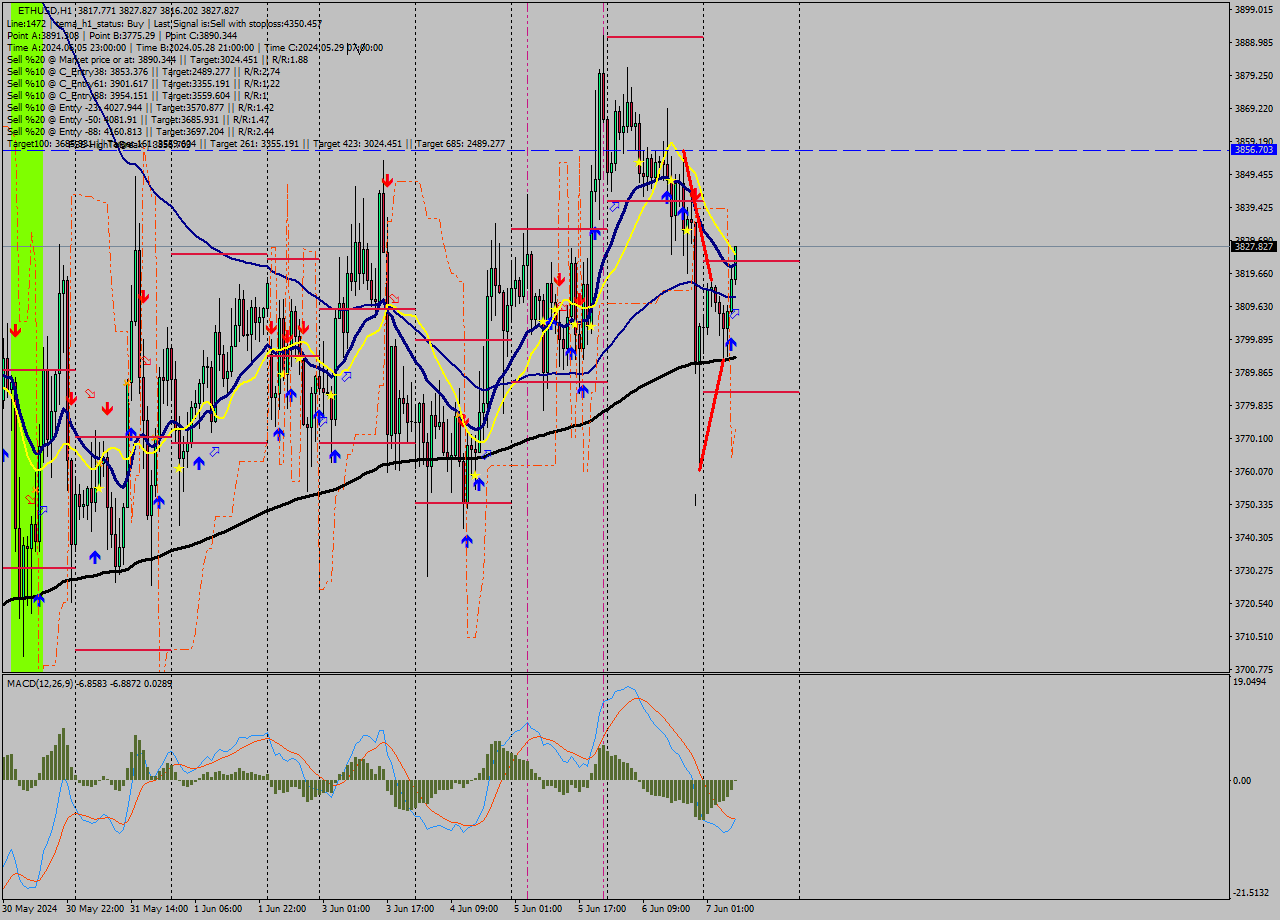Viewport: 1280px width, 920px height.
Task: Click the red down arrow over the green band
Action: click(x=16, y=329)
